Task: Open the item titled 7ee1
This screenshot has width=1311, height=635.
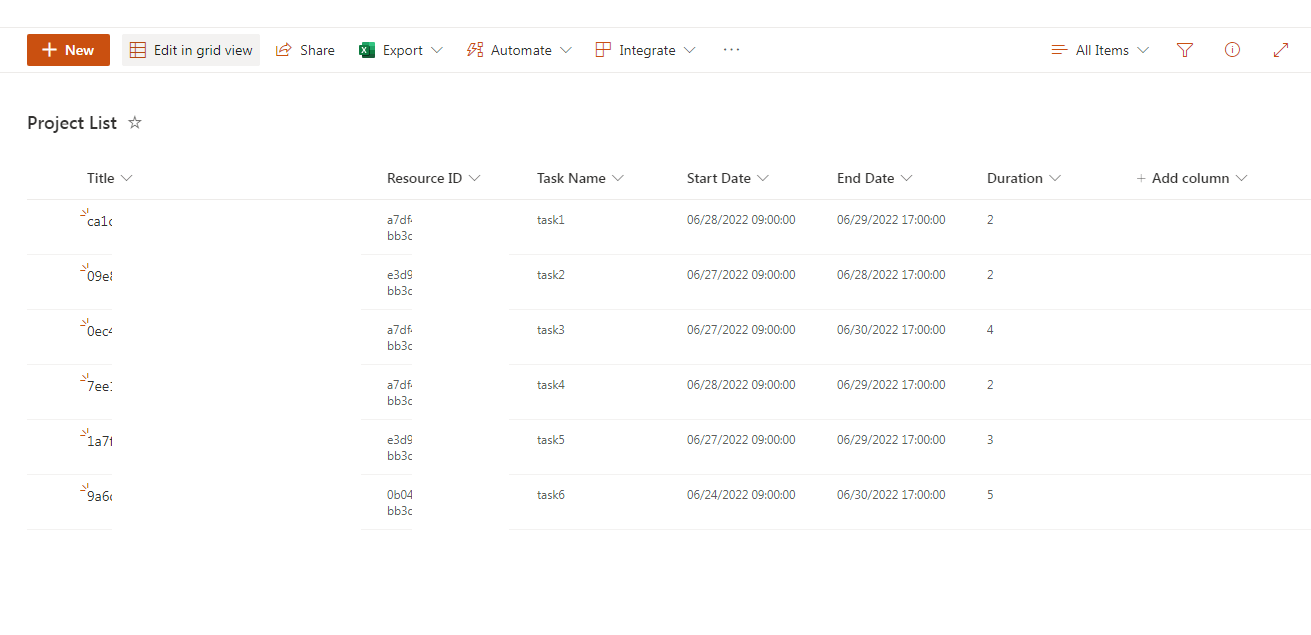Action: pyautogui.click(x=99, y=386)
